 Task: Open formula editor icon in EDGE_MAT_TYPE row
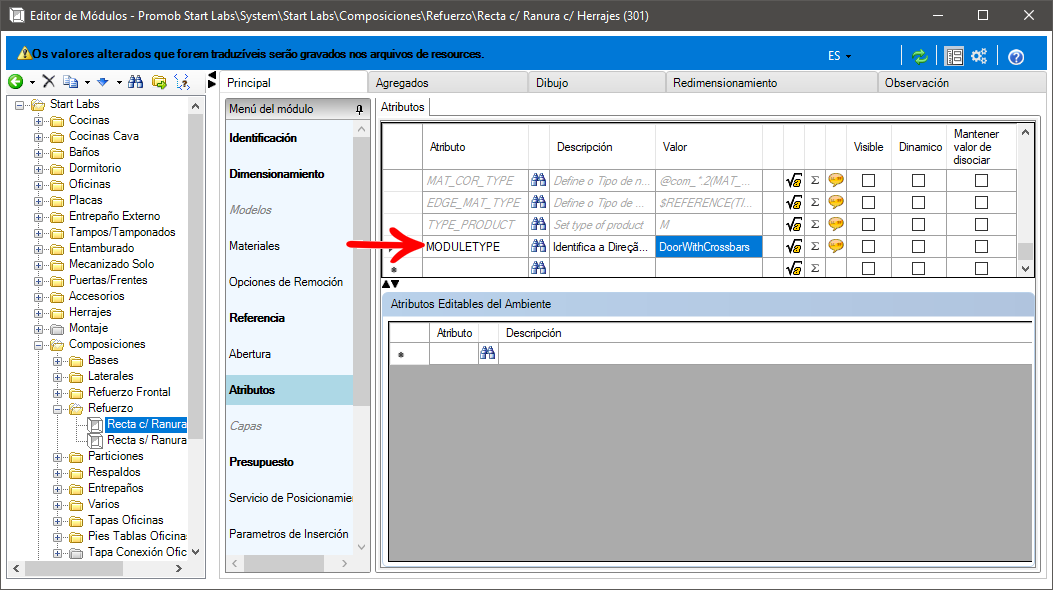[x=794, y=203]
